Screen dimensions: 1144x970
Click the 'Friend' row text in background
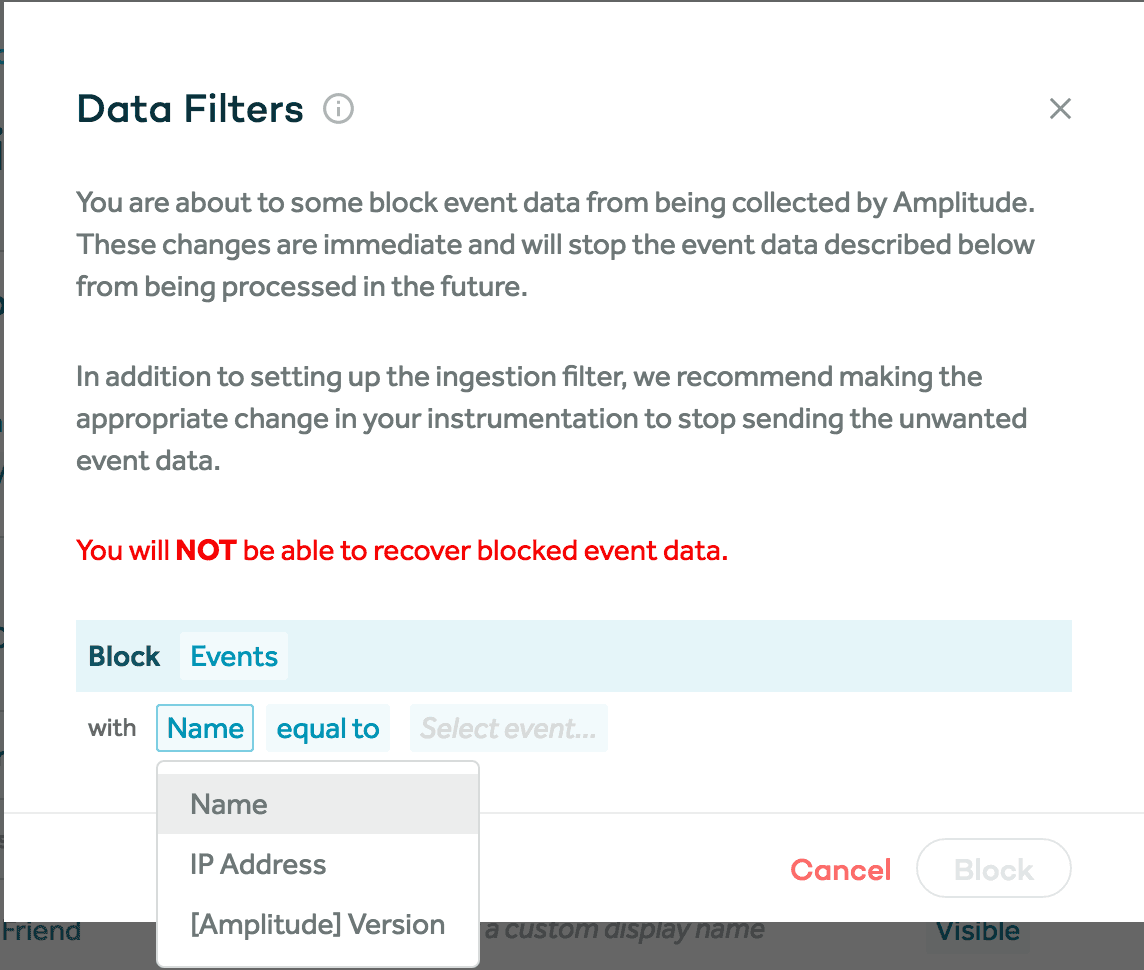[x=42, y=932]
